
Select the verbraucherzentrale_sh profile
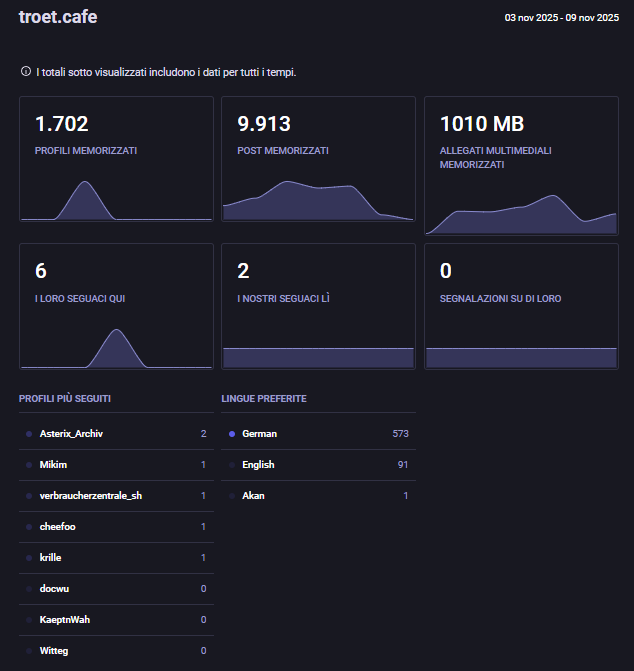pyautogui.click(x=90, y=496)
